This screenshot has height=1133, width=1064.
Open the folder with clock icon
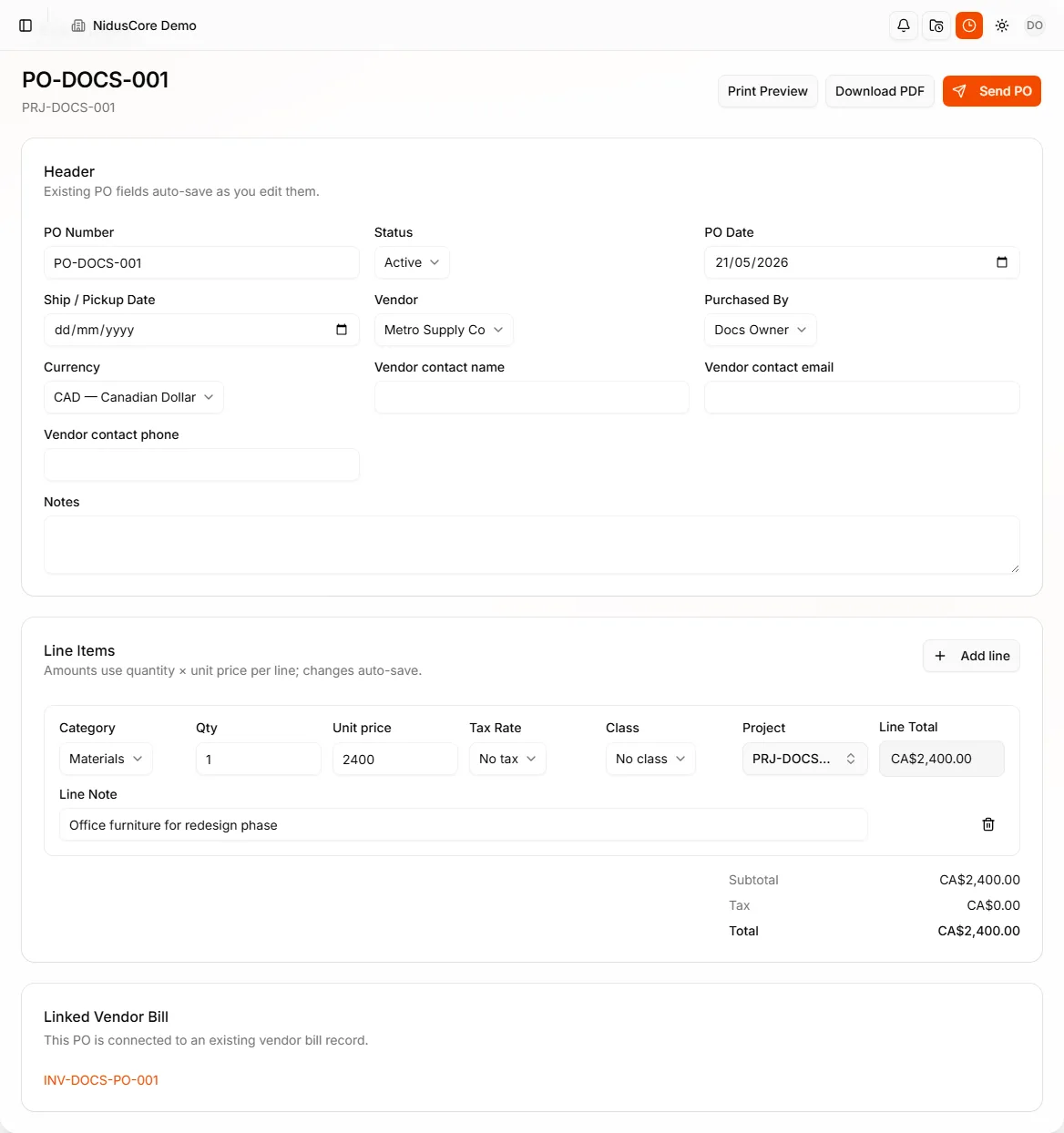(x=936, y=26)
